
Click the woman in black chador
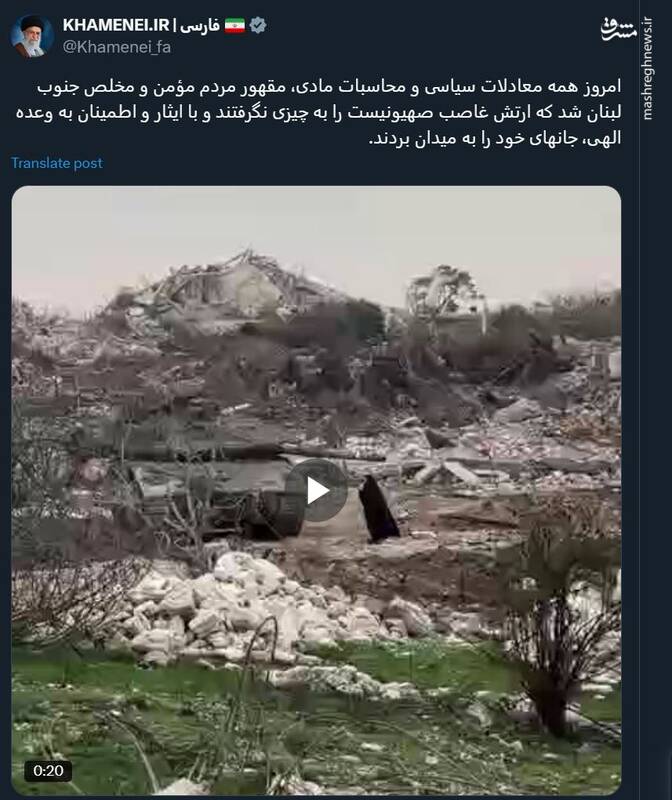tap(378, 509)
